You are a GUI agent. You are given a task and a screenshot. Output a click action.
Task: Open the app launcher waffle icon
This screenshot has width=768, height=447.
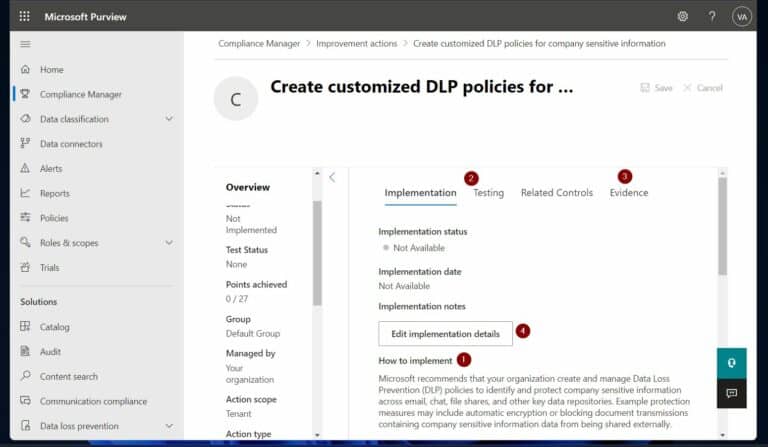pos(24,17)
